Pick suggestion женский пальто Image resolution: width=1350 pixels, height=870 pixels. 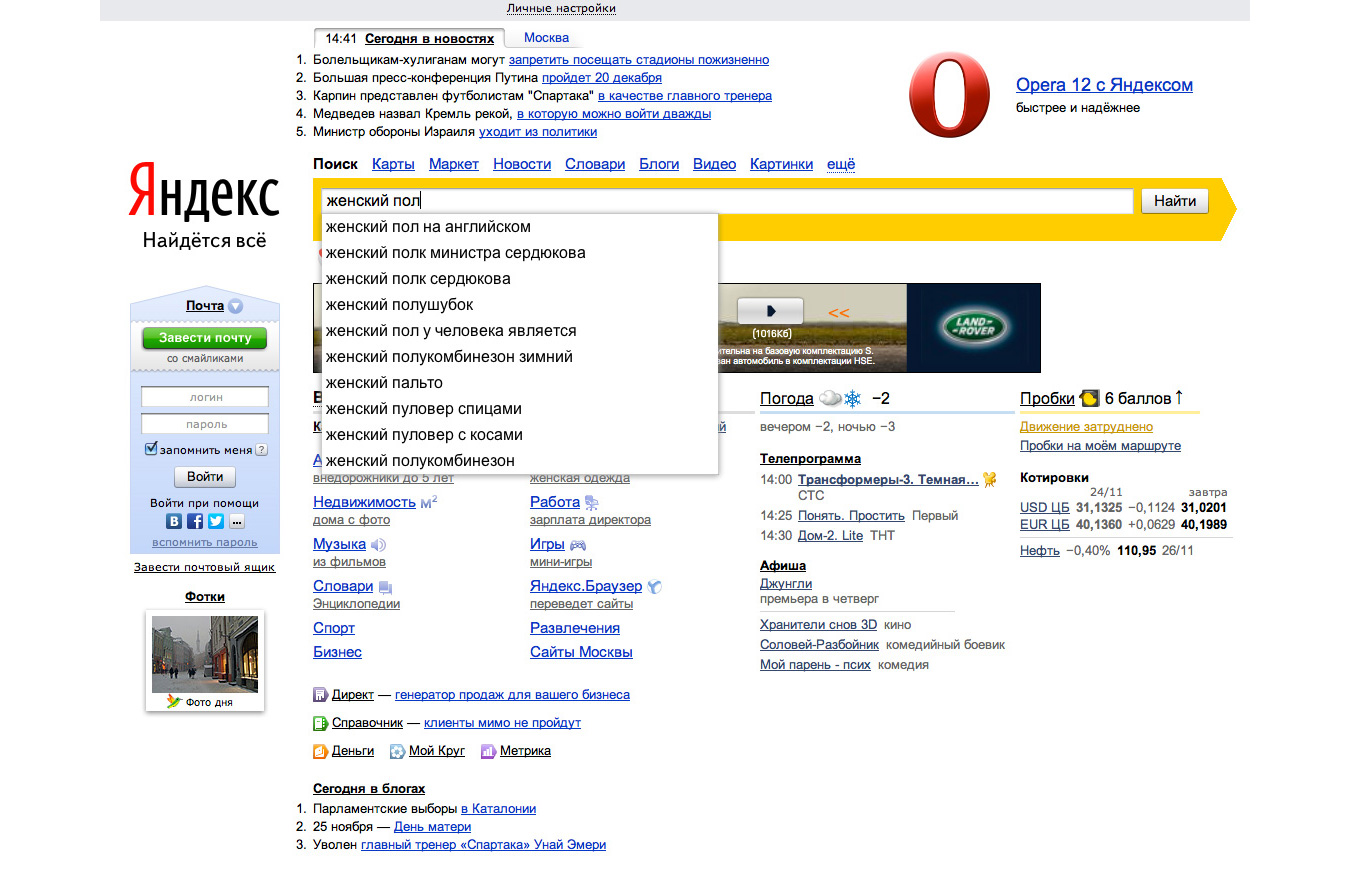520,383
